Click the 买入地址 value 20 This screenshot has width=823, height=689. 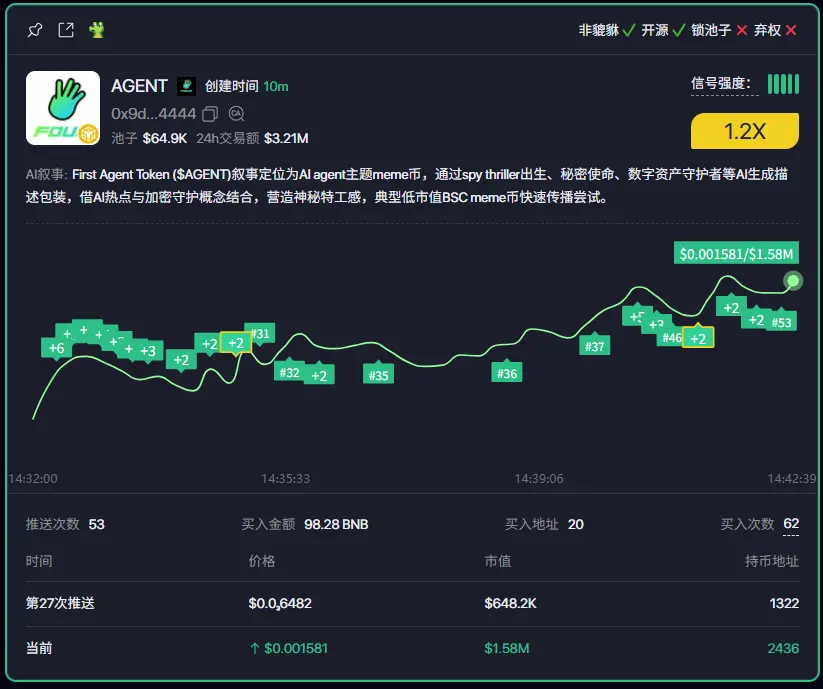576,524
